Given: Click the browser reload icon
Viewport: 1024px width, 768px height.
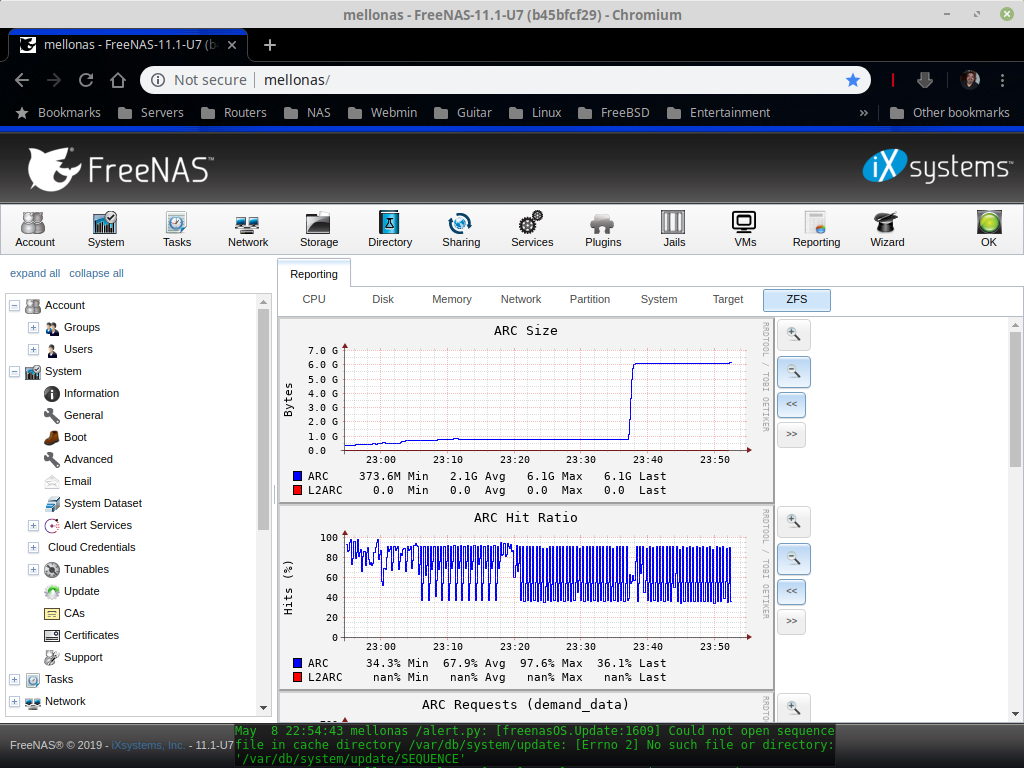Looking at the screenshot, I should point(86,80).
